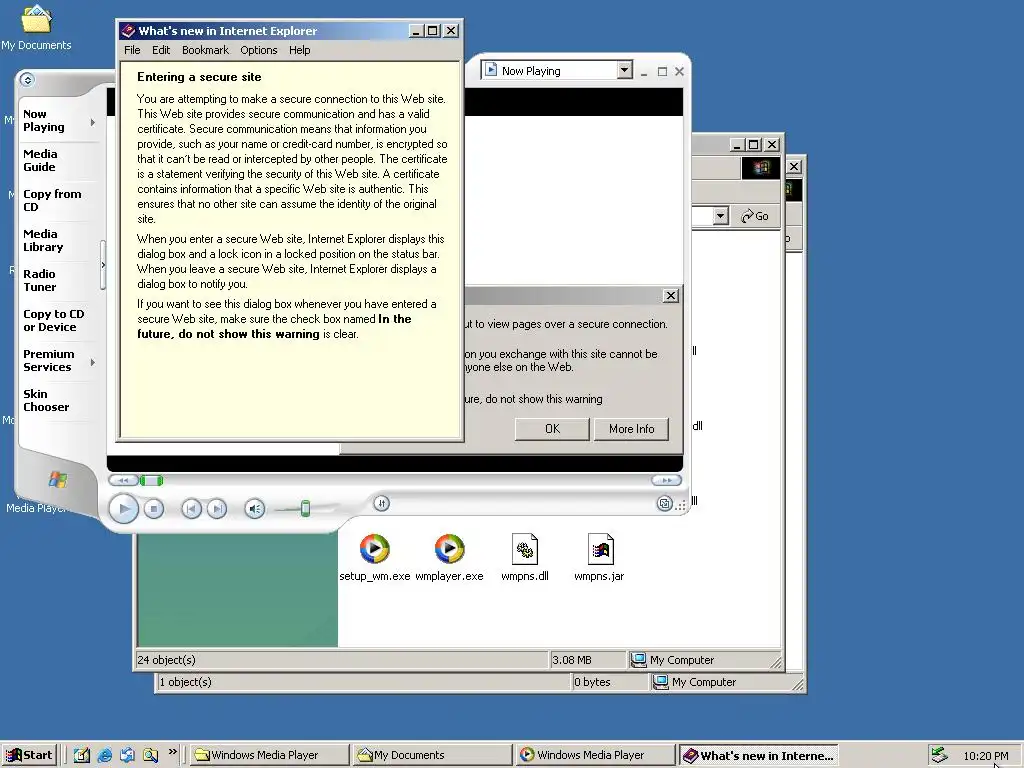This screenshot has width=1024, height=768.
Task: Open the Edit menu in help window
Action: [161, 50]
